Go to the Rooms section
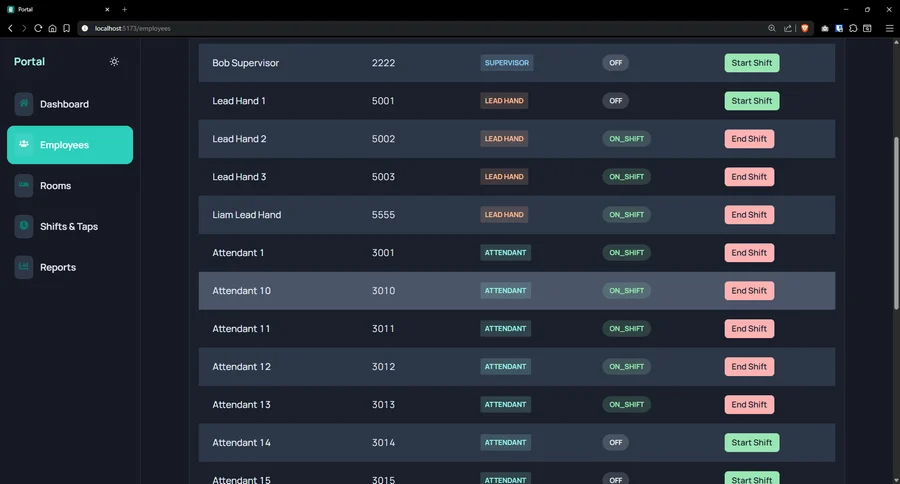Screen dimensions: 900x484 point(70,185)
